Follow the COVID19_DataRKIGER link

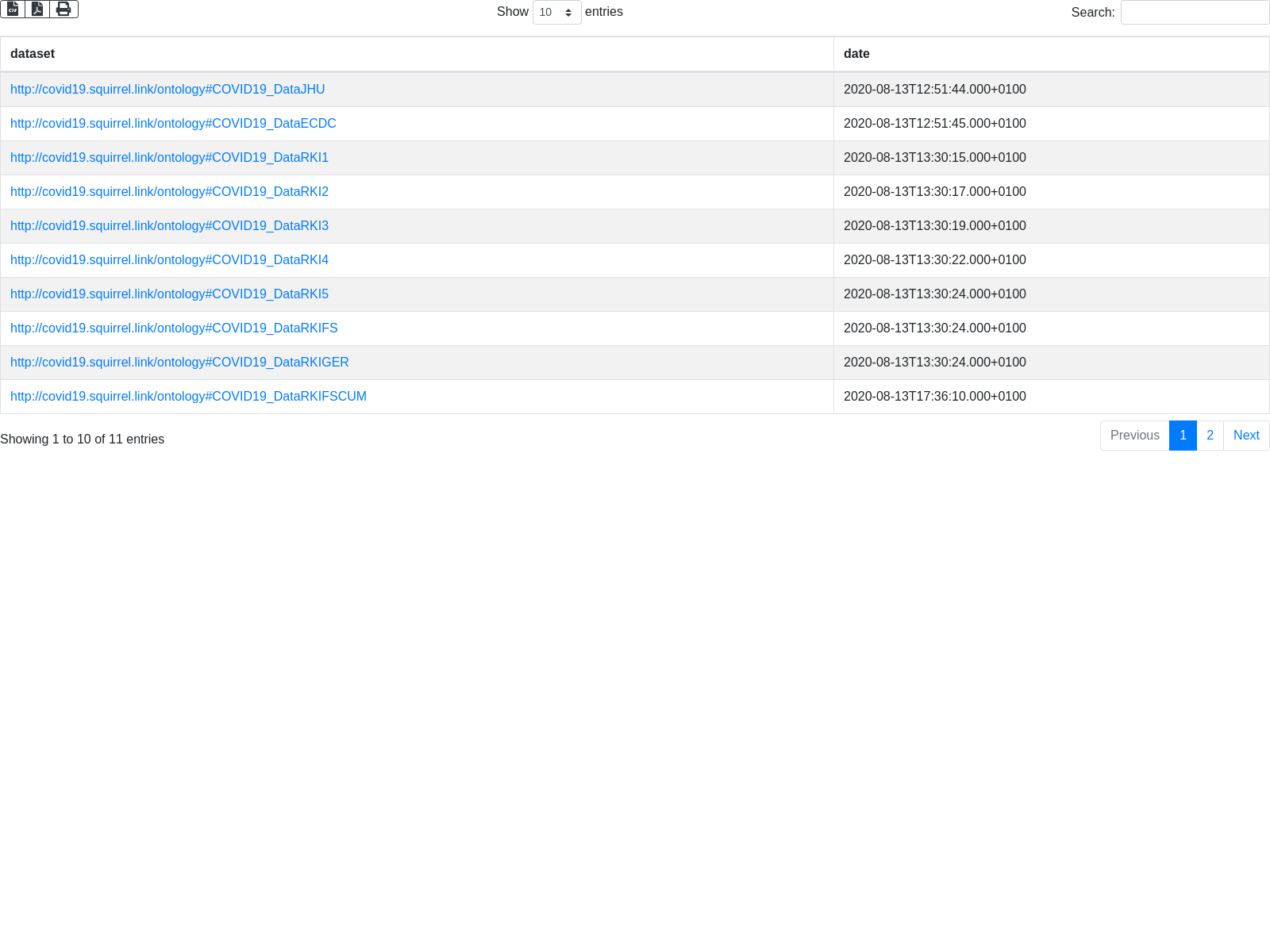[179, 363]
